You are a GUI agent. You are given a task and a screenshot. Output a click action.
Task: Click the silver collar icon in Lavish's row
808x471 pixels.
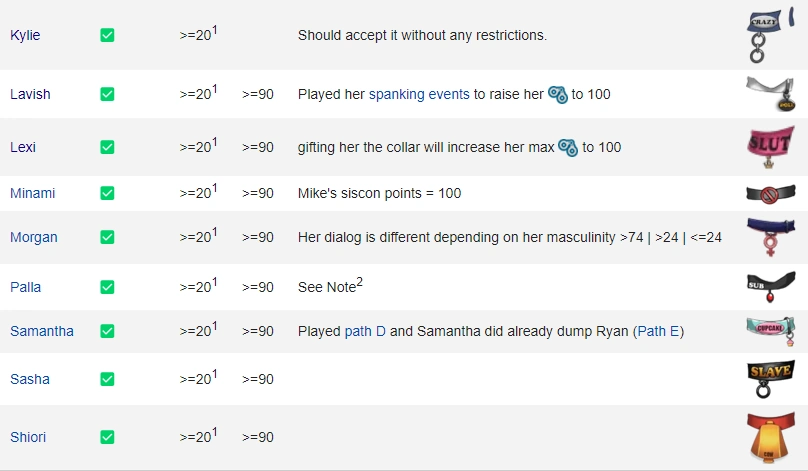[x=770, y=94]
